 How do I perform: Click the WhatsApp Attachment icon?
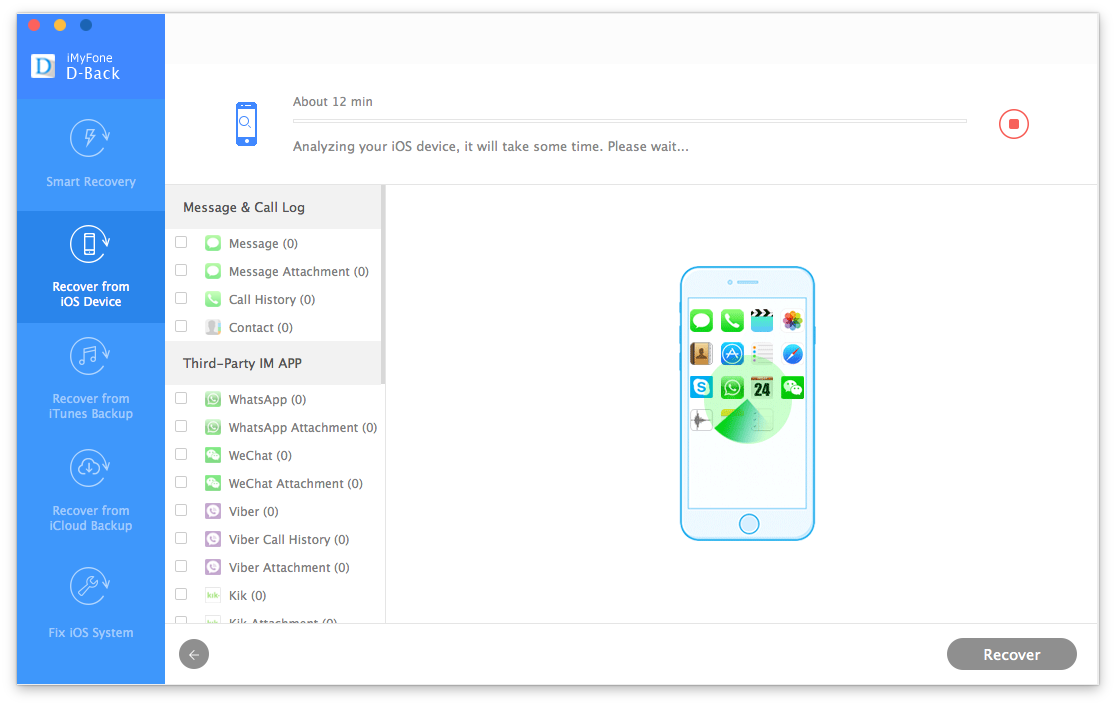(213, 427)
